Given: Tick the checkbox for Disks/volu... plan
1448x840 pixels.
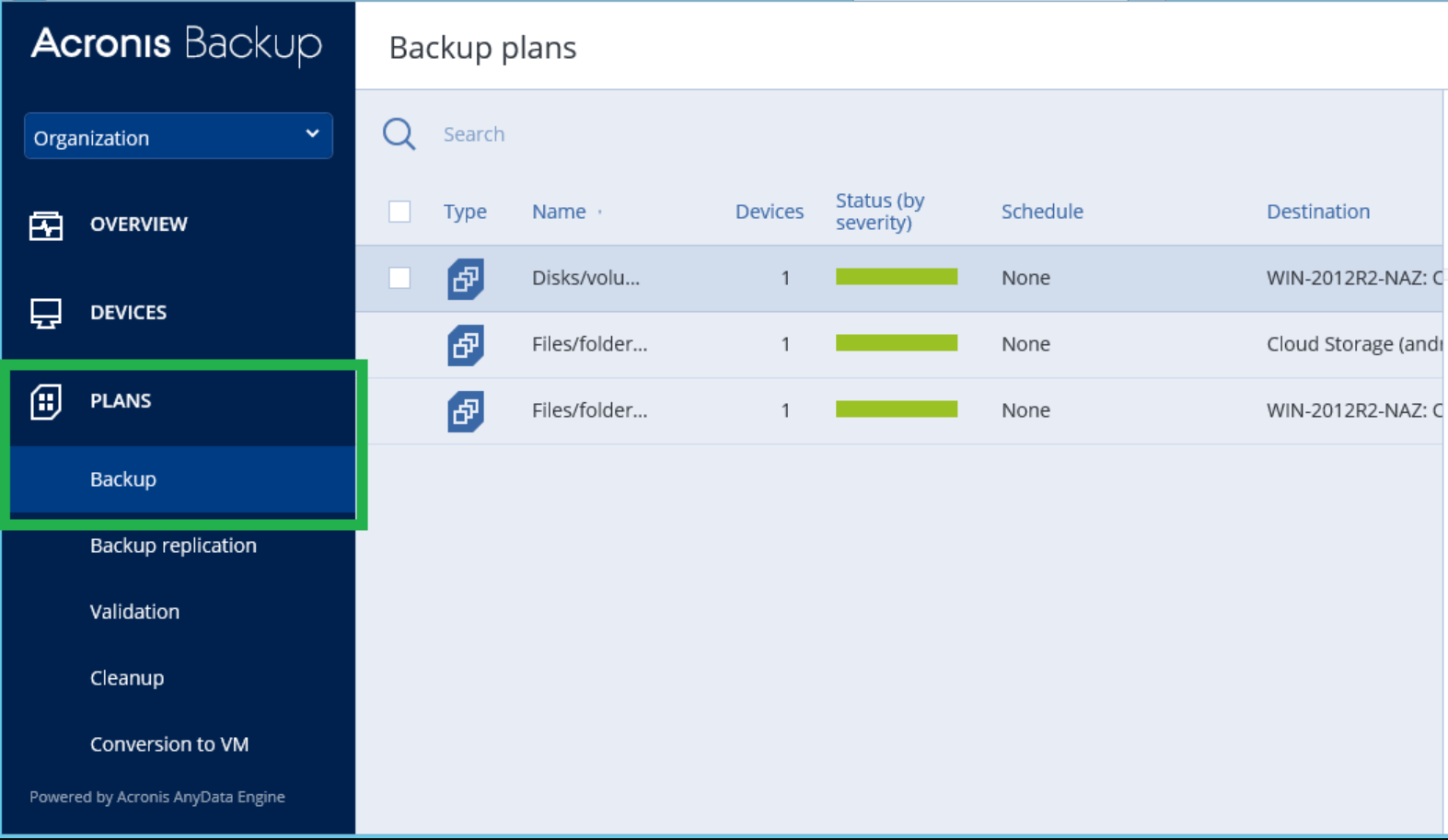Looking at the screenshot, I should (x=400, y=278).
